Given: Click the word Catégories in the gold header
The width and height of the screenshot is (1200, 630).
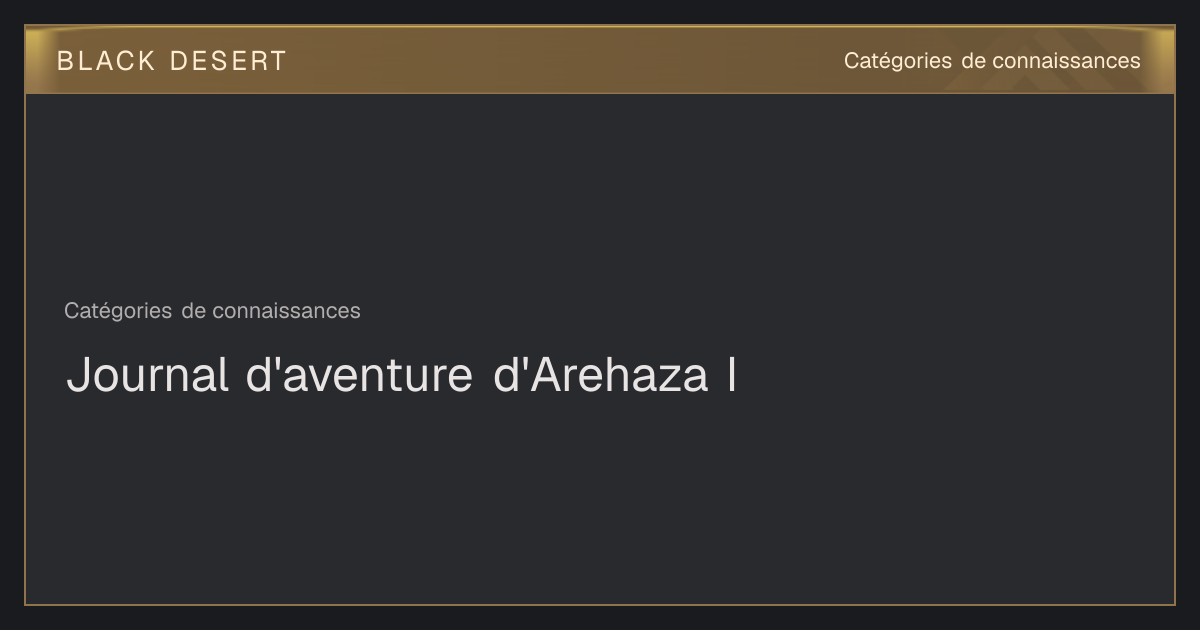Looking at the screenshot, I should pyautogui.click(x=898, y=61).
